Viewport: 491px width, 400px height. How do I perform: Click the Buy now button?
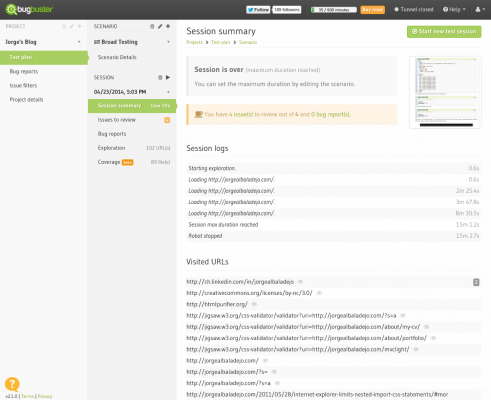point(373,10)
